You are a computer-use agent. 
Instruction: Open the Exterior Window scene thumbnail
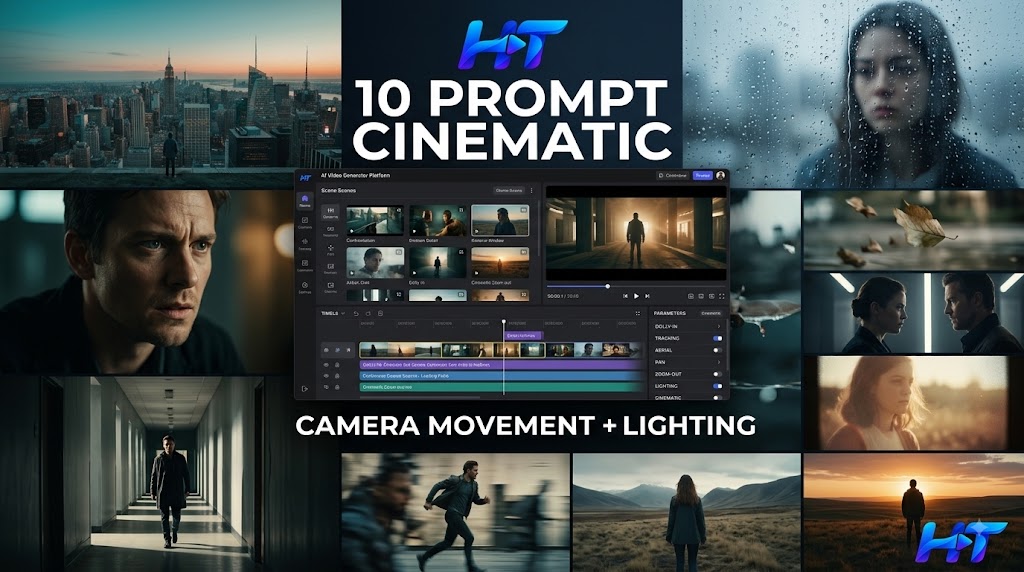point(500,221)
